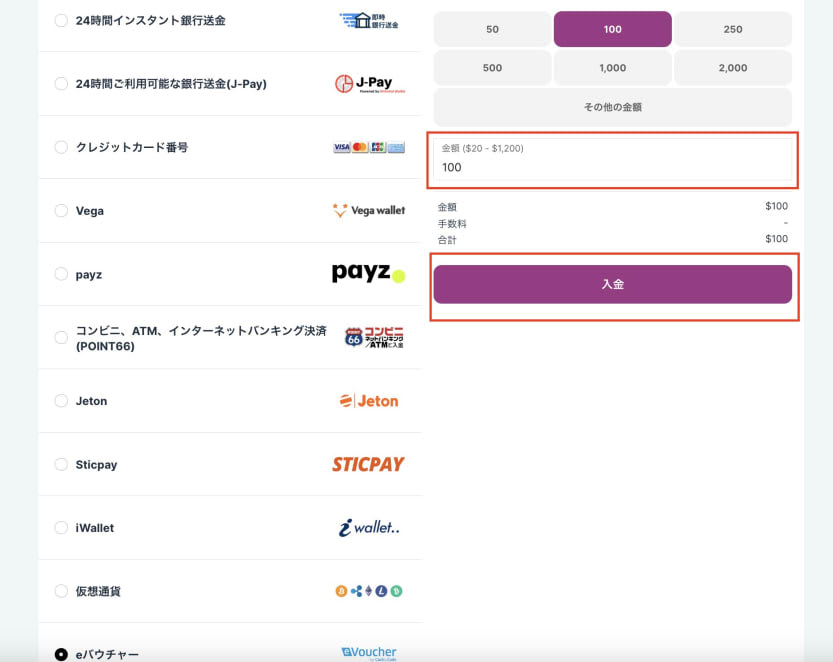Screen dimensions: 833x662
Task: Focus the 金額 ($20 - $1,200) input field
Action: 613,160
